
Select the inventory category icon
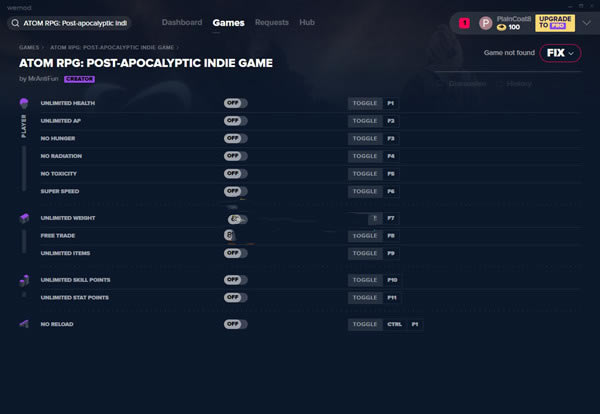[23, 217]
